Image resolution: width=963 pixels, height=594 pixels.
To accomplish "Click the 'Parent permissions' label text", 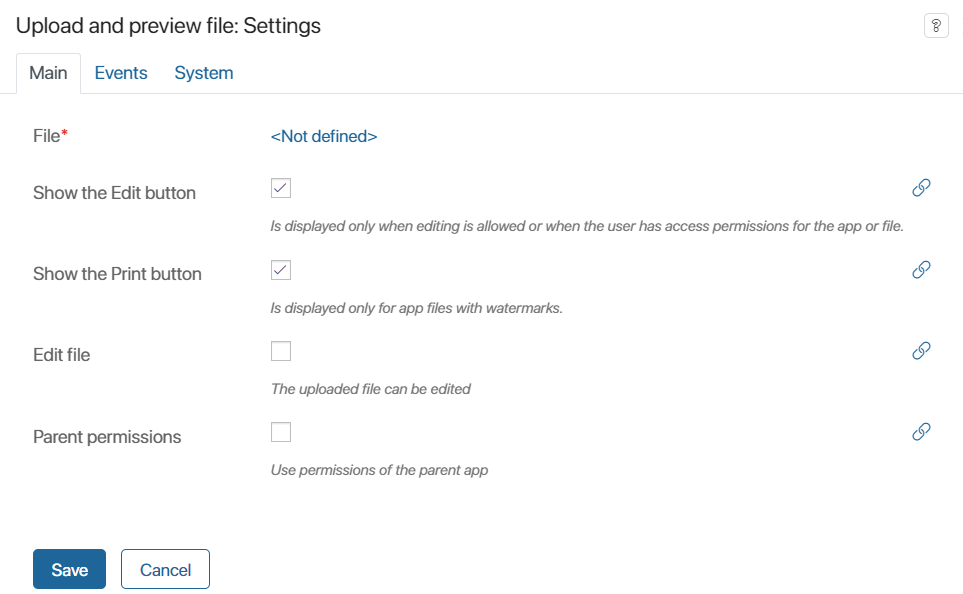I will 107,437.
